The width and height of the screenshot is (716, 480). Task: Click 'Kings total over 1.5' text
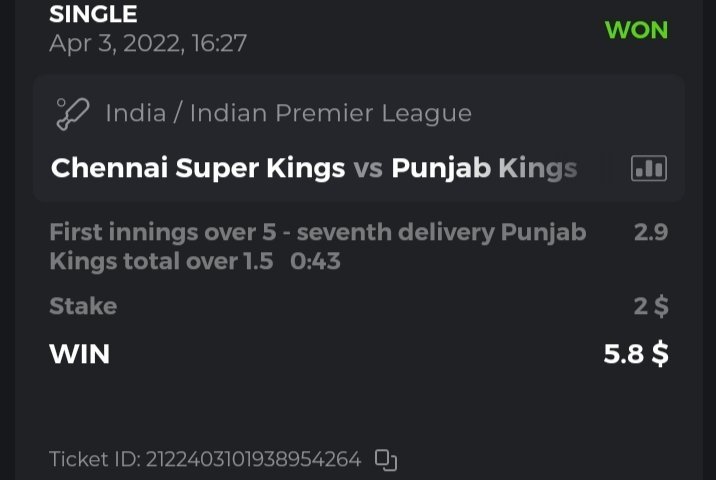point(161,262)
